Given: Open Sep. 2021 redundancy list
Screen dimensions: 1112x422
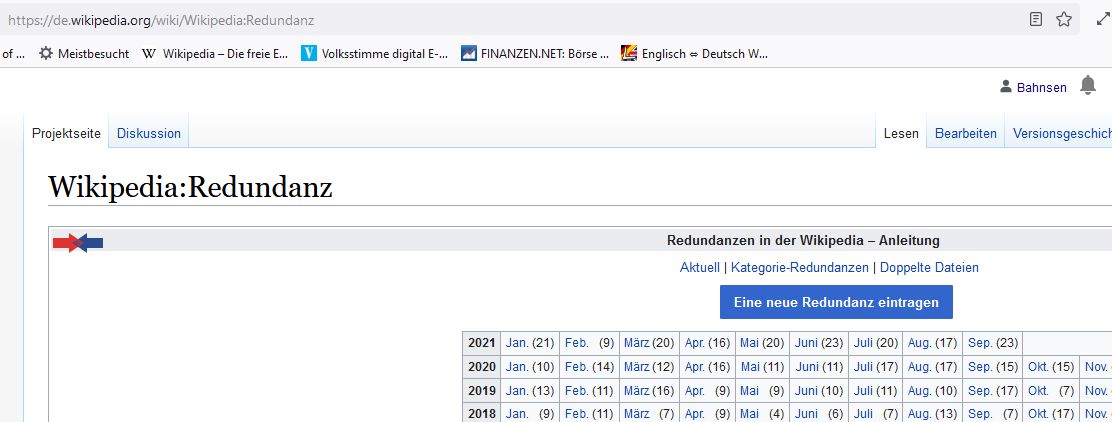Looking at the screenshot, I should click(x=980, y=343).
